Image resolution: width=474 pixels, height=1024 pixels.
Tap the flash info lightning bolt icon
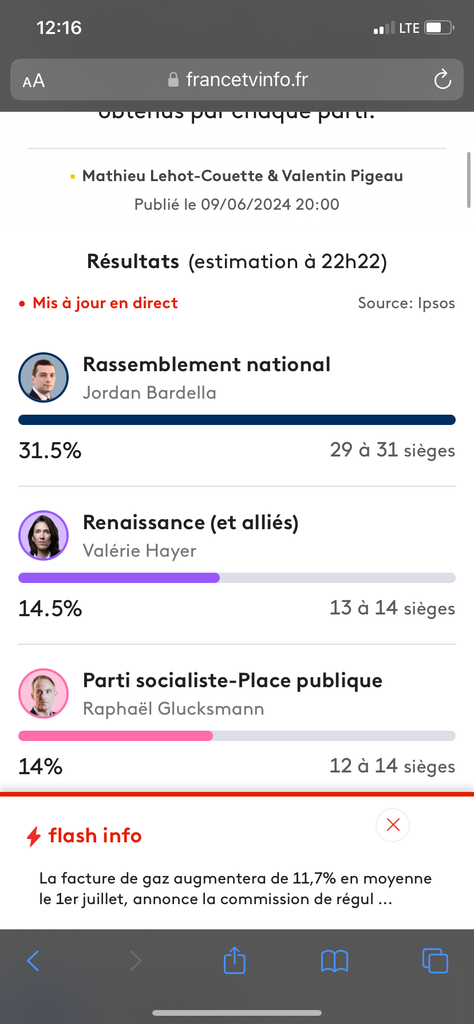34,836
